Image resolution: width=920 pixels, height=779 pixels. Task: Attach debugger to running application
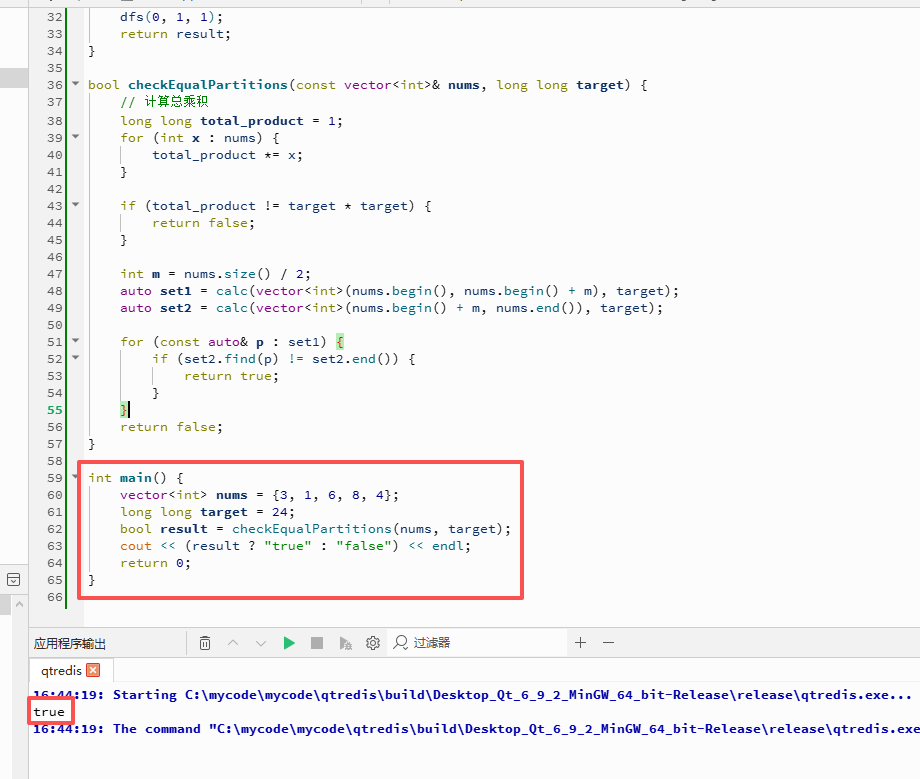[345, 643]
